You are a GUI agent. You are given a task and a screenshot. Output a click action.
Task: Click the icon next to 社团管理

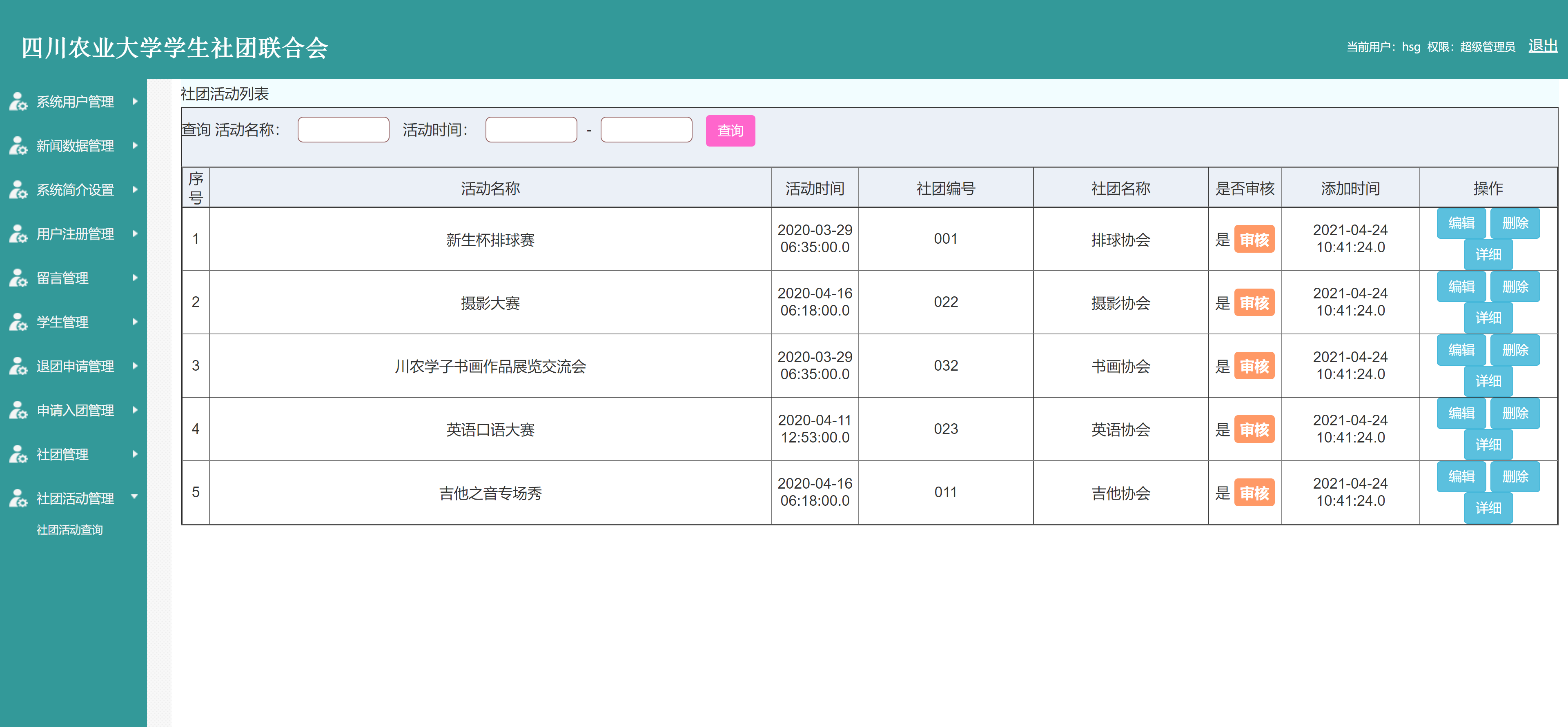click(x=18, y=454)
